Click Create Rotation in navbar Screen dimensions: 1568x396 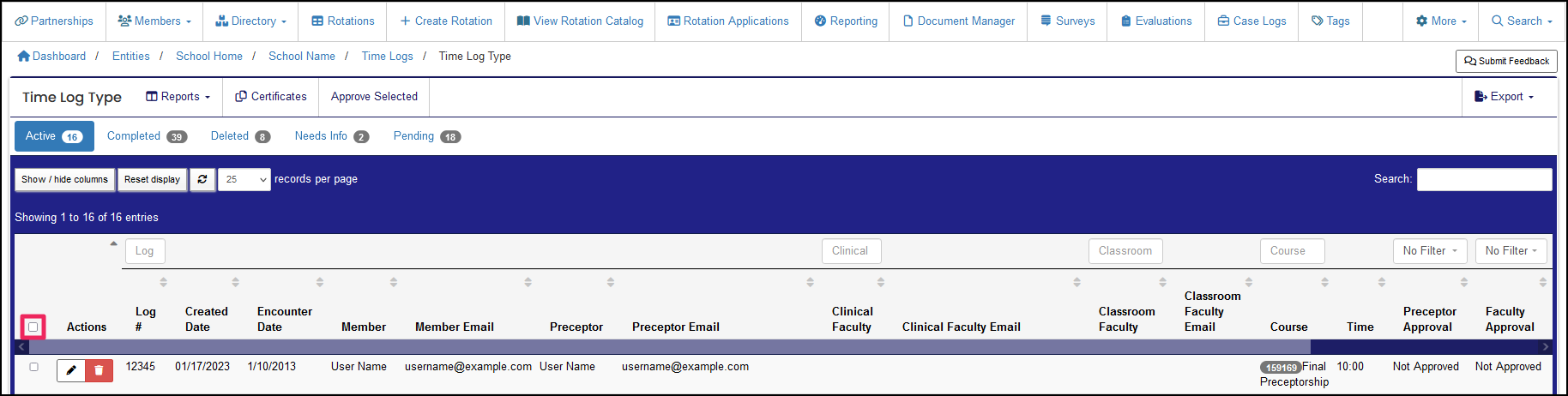click(446, 21)
